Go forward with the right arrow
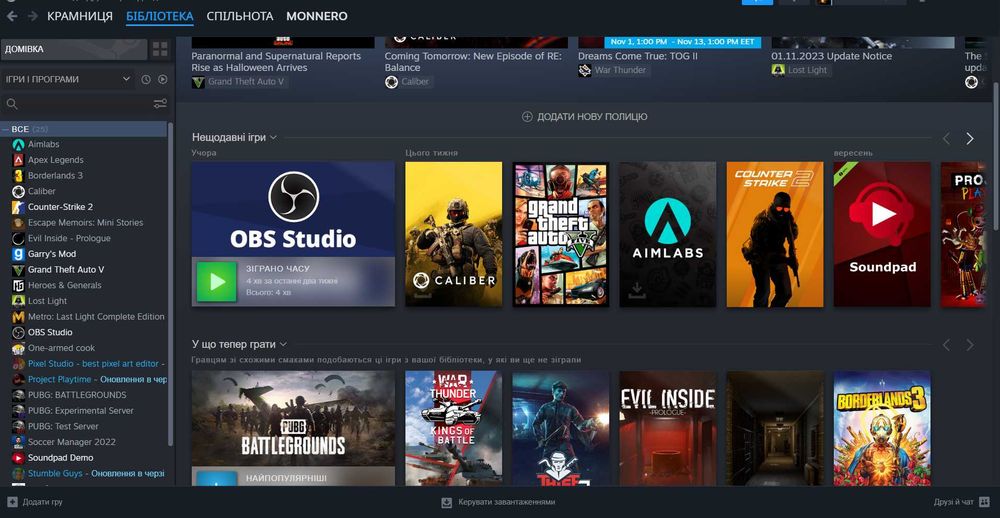 click(x=31, y=17)
